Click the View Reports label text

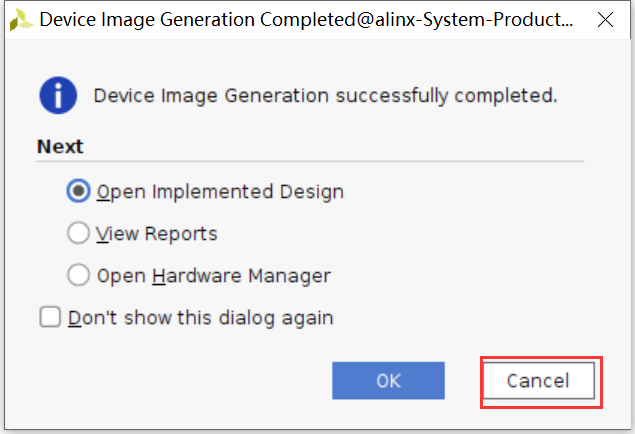(x=157, y=234)
